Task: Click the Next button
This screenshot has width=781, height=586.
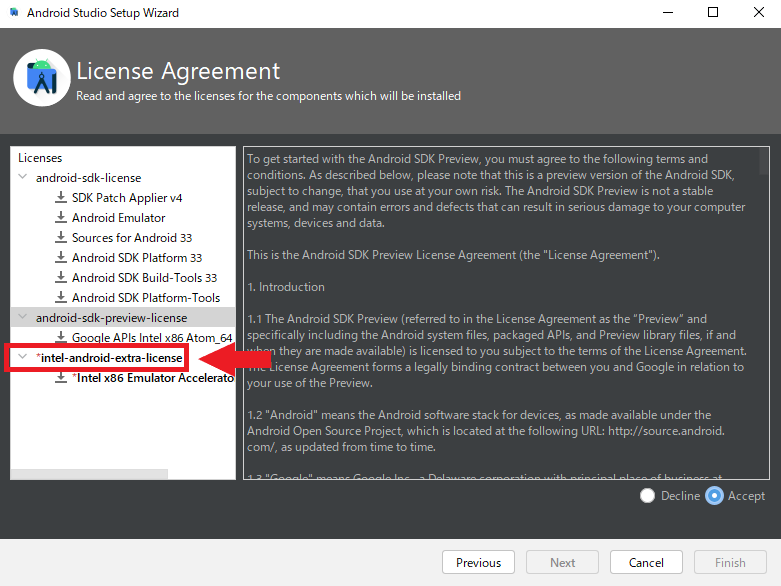Action: pos(562,562)
